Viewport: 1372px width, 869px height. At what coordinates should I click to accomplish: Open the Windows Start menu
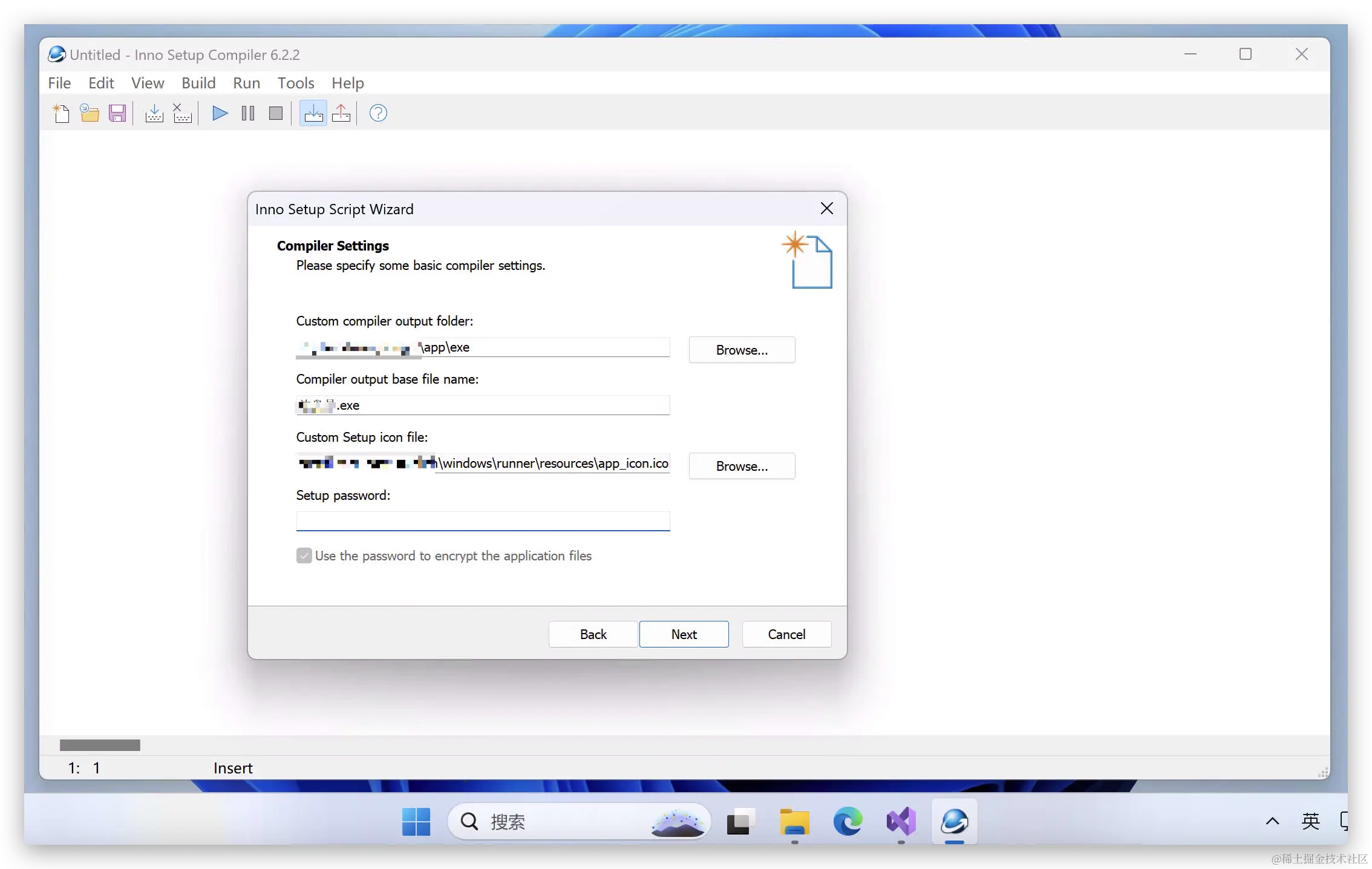click(x=416, y=822)
